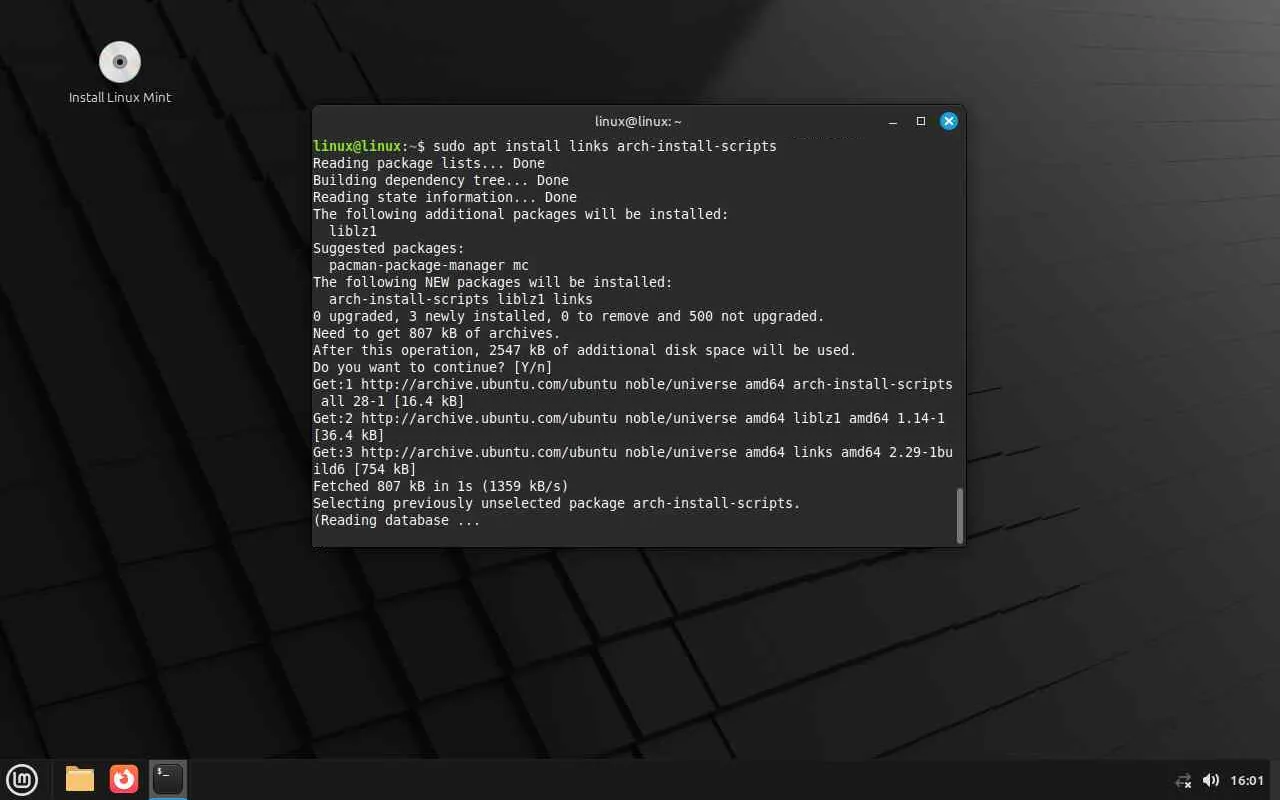
Task: Launch the file manager from the taskbar
Action: pyautogui.click(x=80, y=779)
